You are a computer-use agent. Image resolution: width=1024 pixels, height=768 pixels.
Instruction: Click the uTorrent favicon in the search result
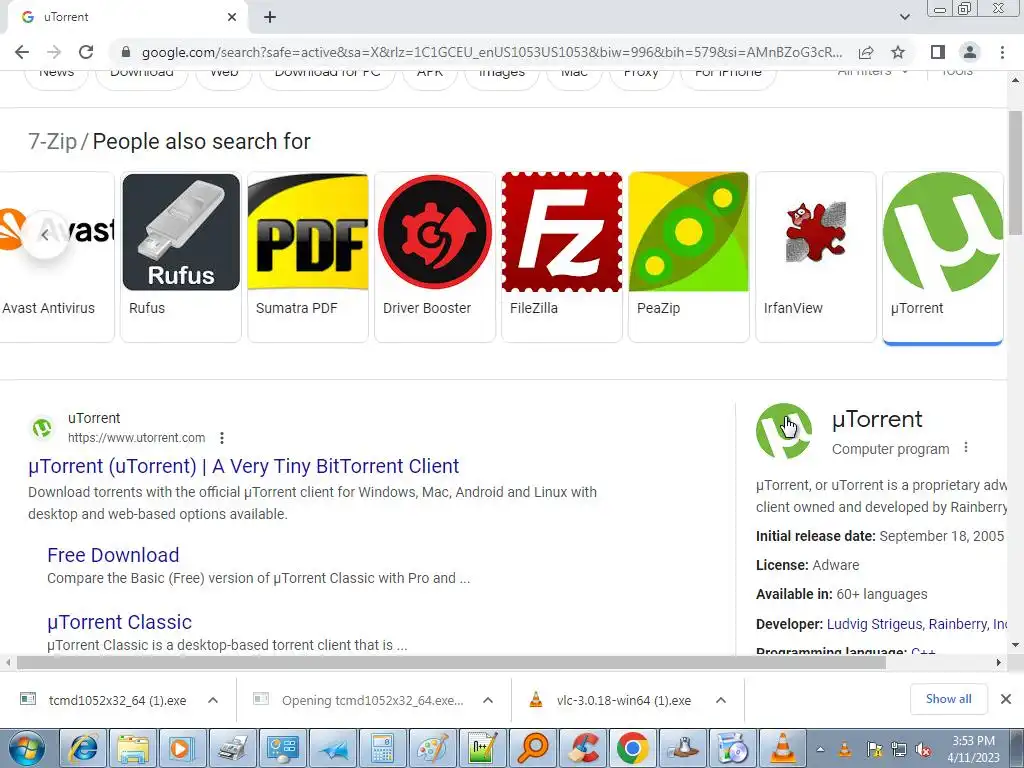[x=42, y=428]
